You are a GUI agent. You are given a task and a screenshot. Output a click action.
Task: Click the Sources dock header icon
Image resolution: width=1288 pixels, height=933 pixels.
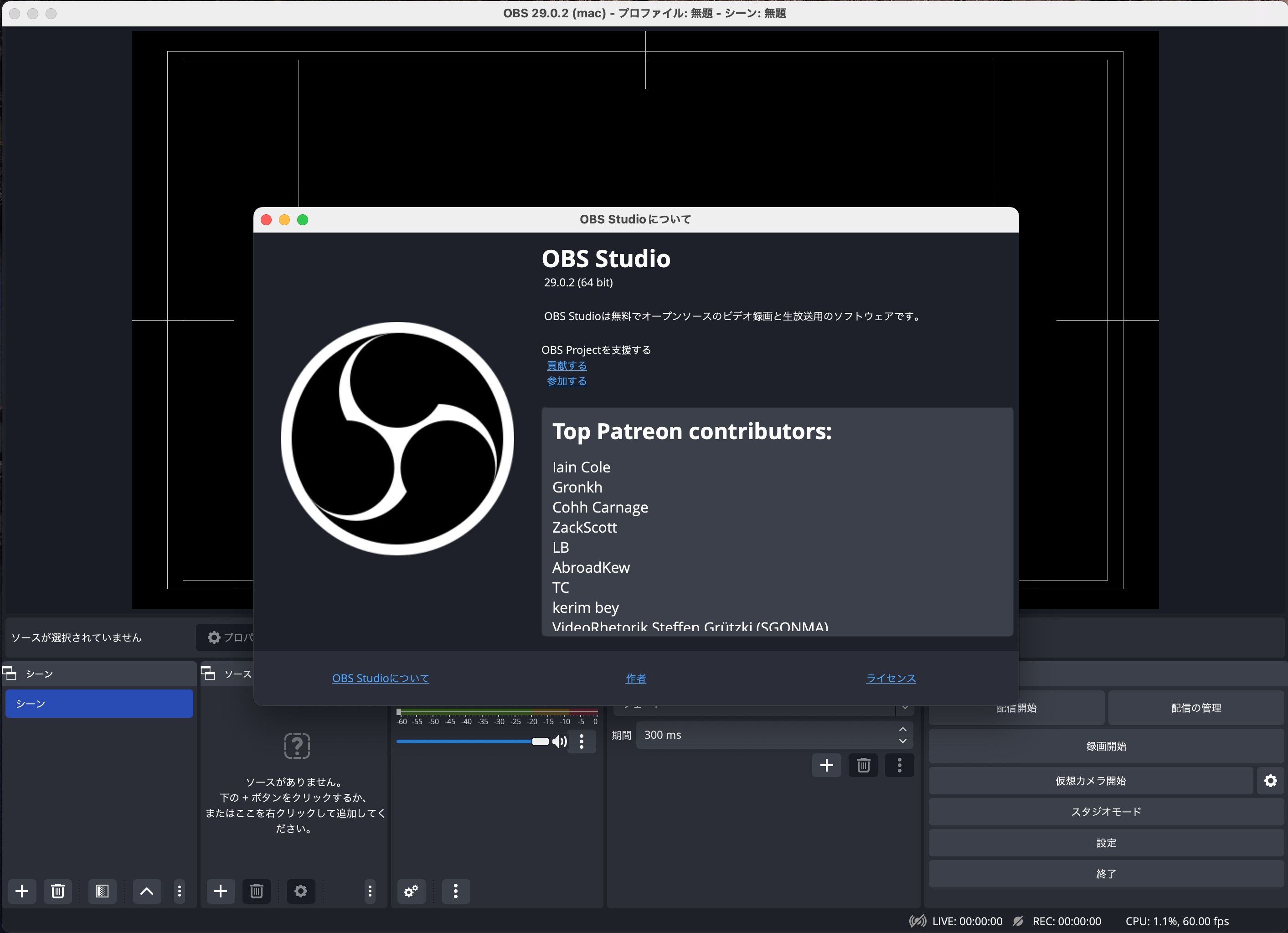point(208,674)
